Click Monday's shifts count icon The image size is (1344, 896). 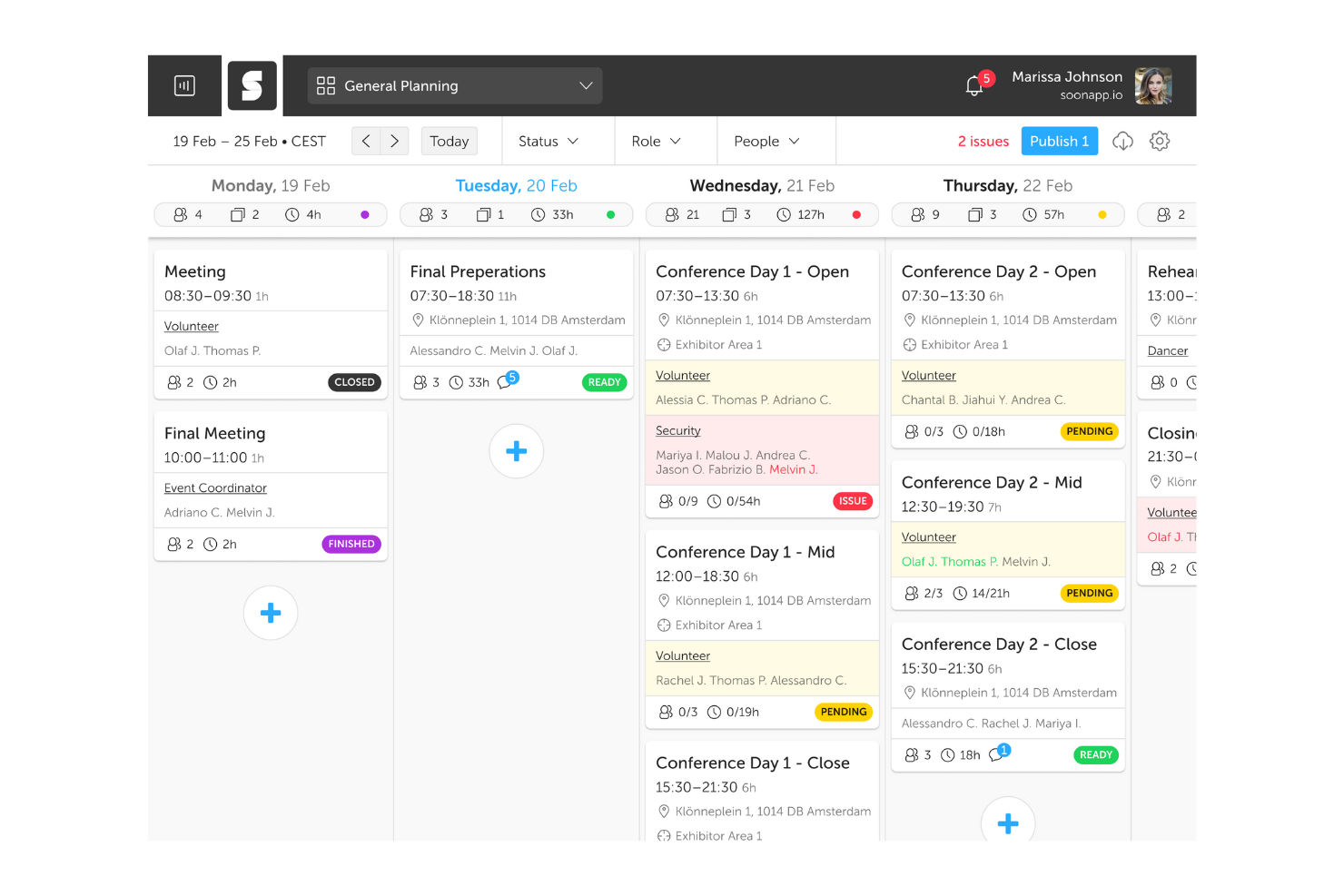[x=237, y=215]
